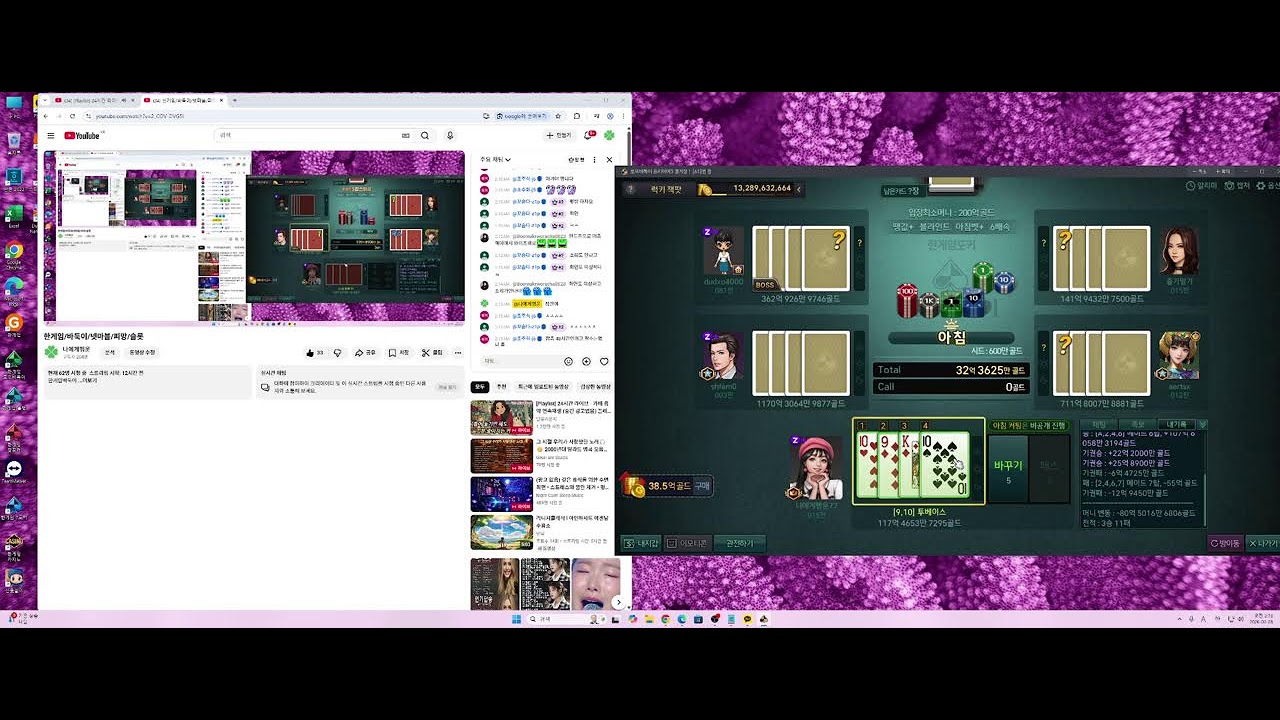Open YouTube notifications bell
The width and height of the screenshot is (1280, 720).
[589, 135]
